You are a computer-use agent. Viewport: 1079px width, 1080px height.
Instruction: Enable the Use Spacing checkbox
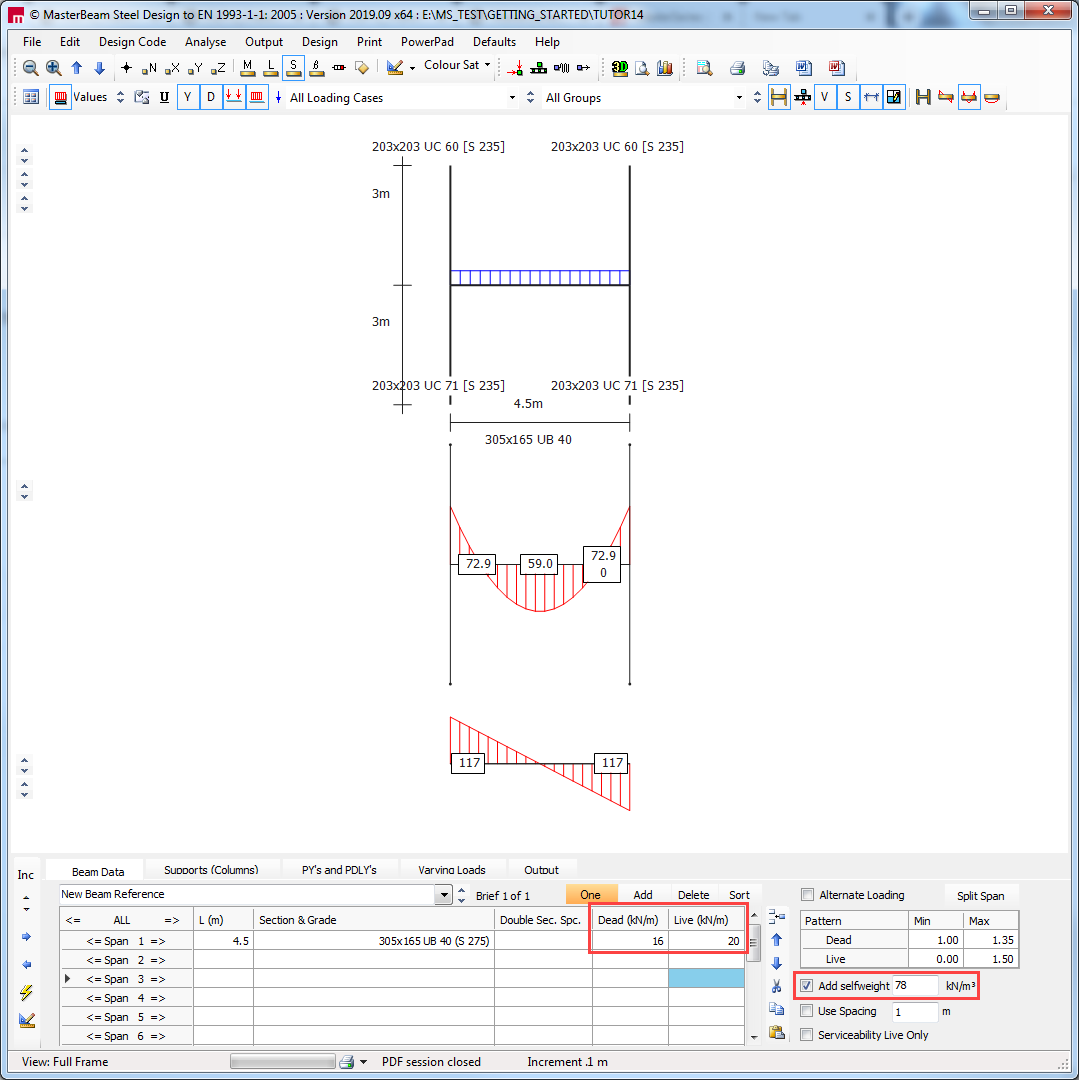807,1011
